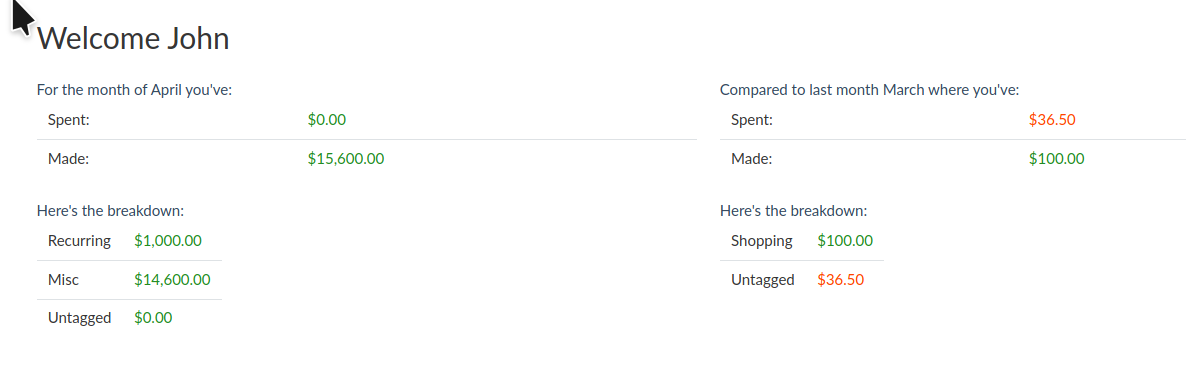Click the Spent label under April

(x=69, y=119)
